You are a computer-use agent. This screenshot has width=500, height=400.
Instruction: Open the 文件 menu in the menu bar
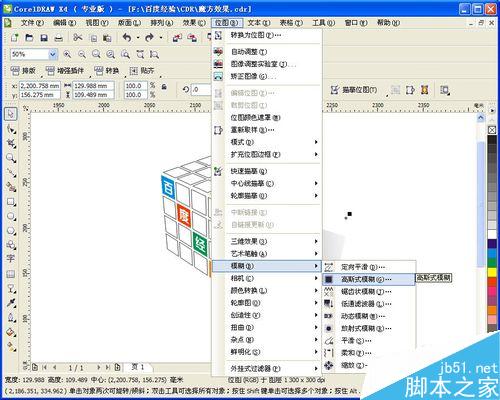(32, 23)
